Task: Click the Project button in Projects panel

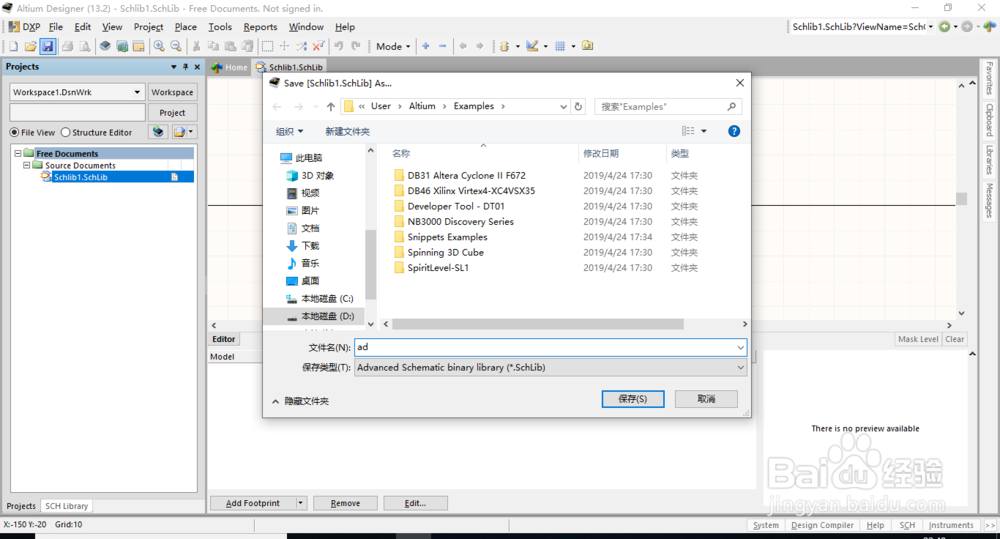Action: [172, 112]
